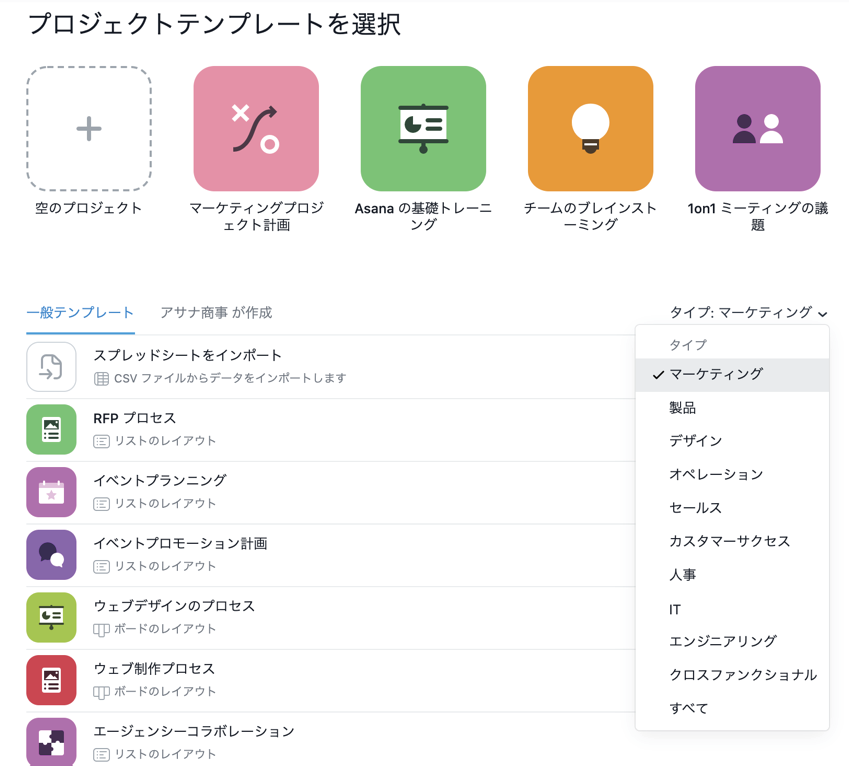Image resolution: width=849 pixels, height=766 pixels.
Task: Select マーケティング in the type filter list
Action: [715, 375]
